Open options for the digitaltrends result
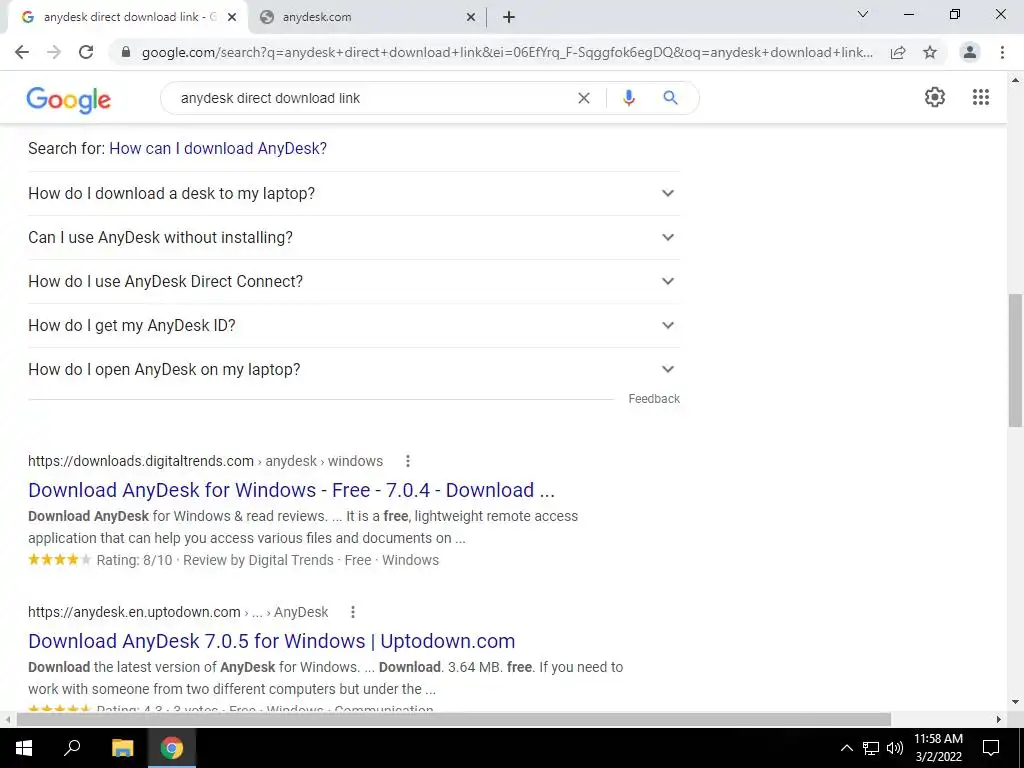Image resolution: width=1024 pixels, height=768 pixels. 408,461
